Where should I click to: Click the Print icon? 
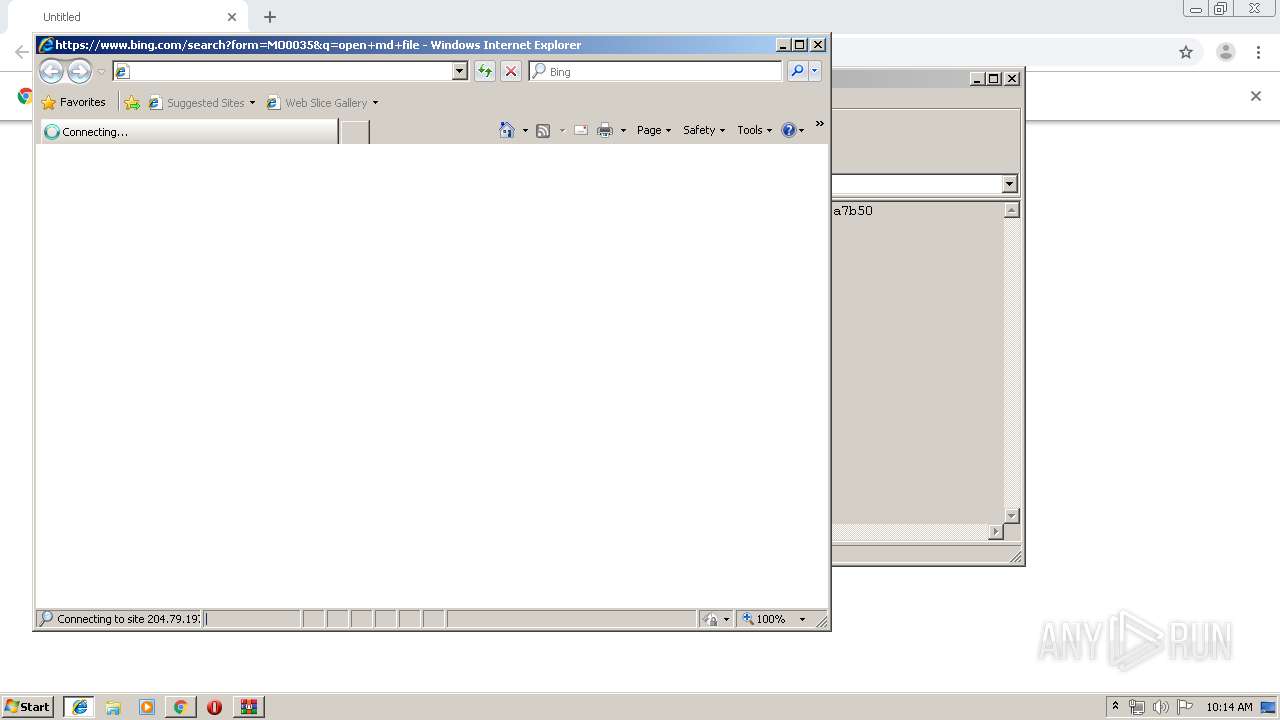pos(605,130)
